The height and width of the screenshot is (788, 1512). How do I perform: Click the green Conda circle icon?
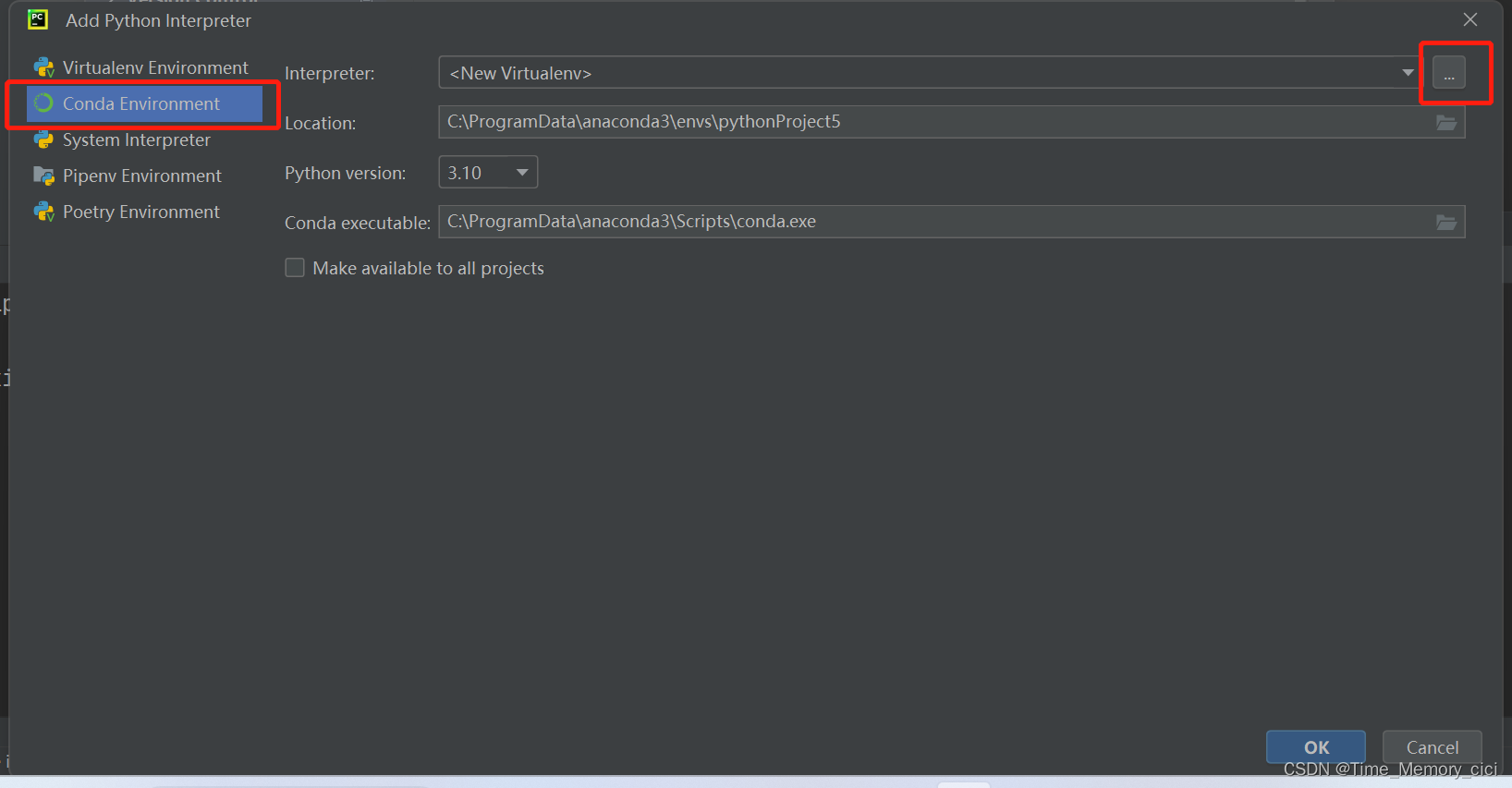[x=43, y=103]
